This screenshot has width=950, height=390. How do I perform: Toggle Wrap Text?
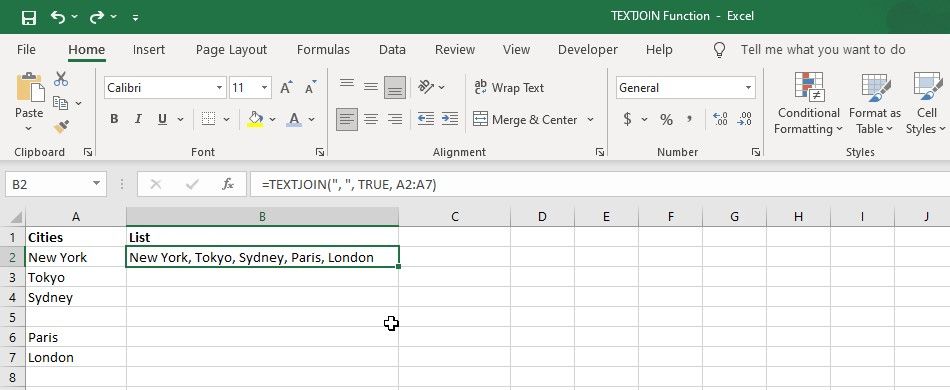(509, 88)
